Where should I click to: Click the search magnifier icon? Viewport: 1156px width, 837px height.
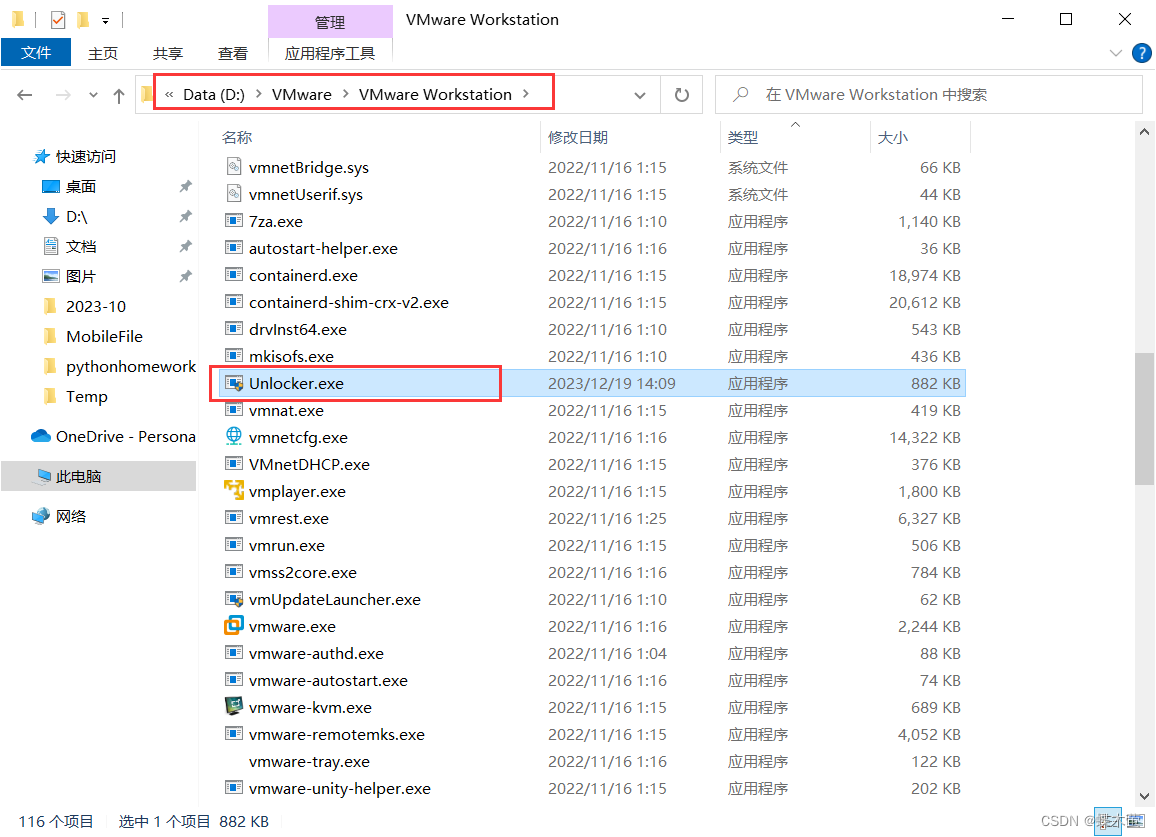pyautogui.click(x=741, y=94)
